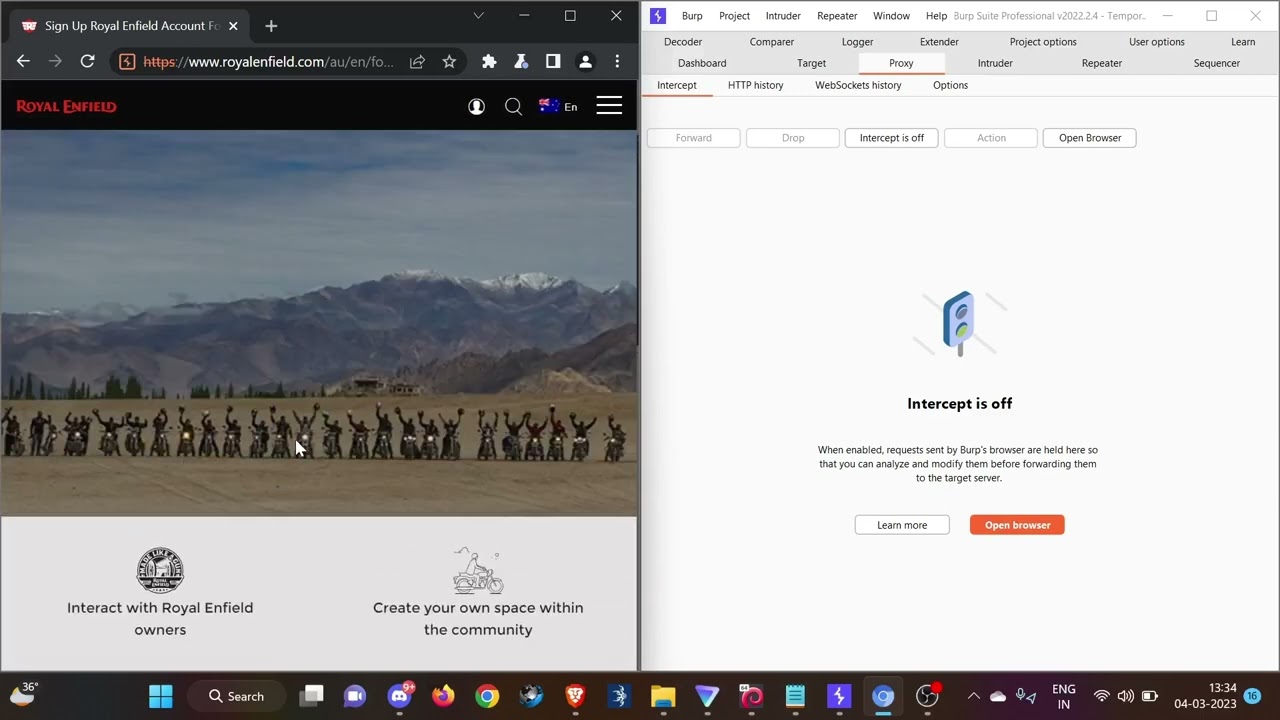Go back to the previous page in Chrome
This screenshot has height=720, width=1280.
coord(23,62)
